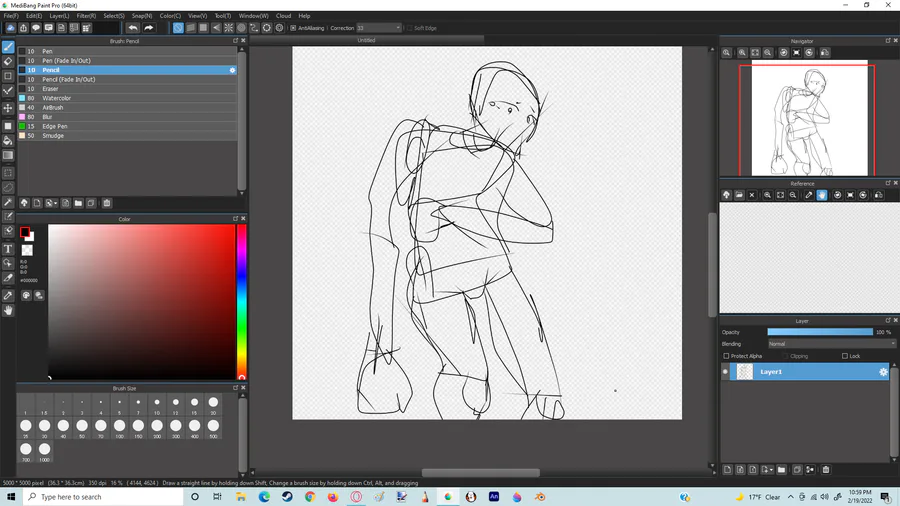Open the Window menu

click(253, 16)
